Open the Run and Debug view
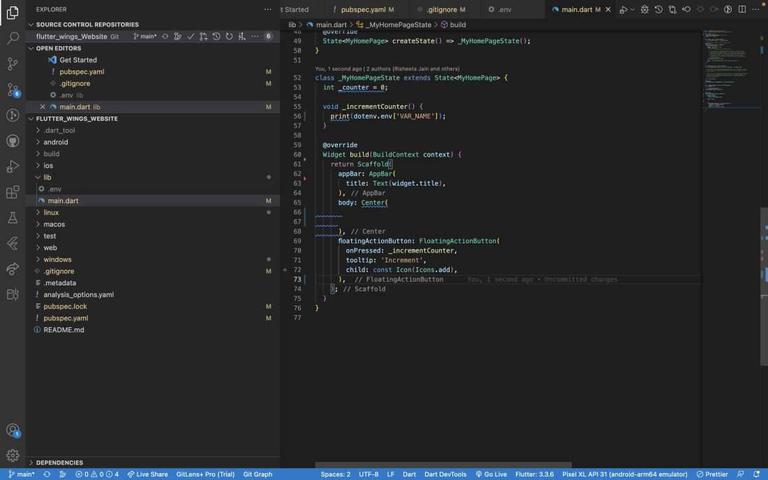Viewport: 768px width, 480px height. 13,166
